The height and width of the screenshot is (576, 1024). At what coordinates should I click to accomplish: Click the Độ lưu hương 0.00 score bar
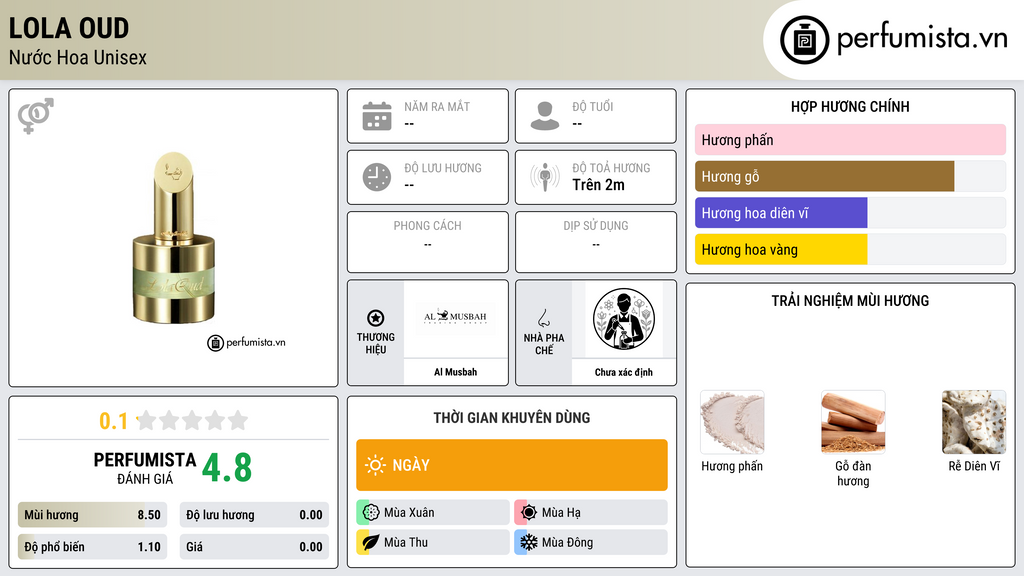coord(254,515)
